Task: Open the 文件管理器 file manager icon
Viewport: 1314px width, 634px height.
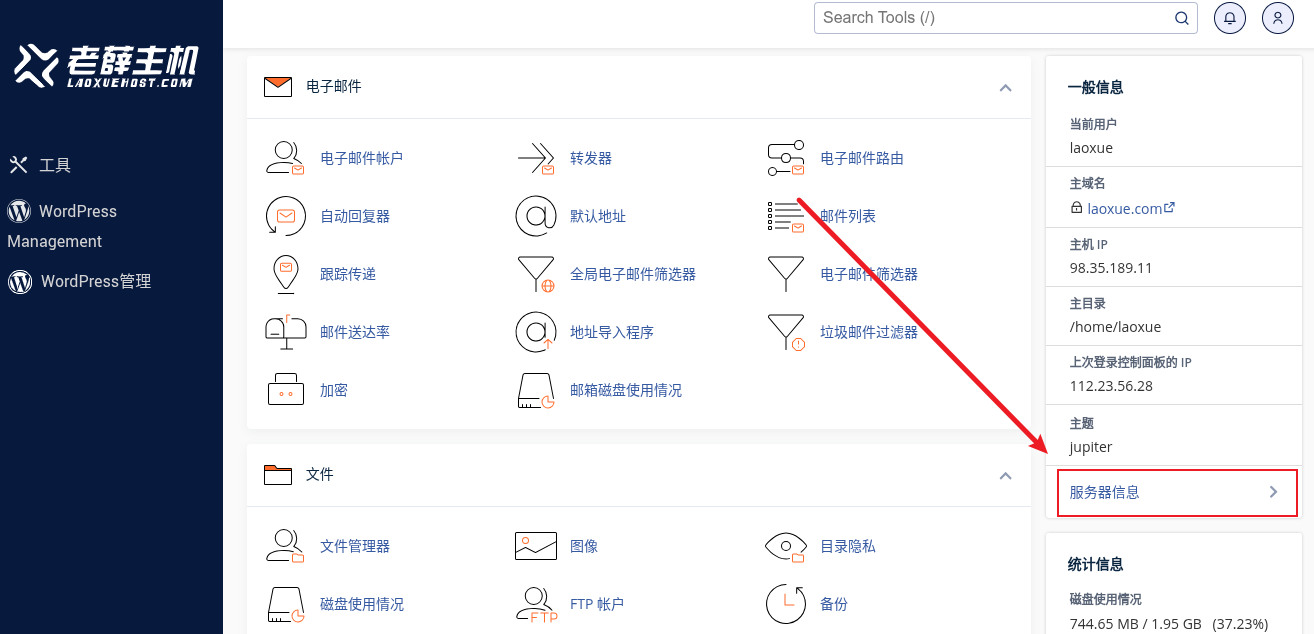Action: click(285, 546)
